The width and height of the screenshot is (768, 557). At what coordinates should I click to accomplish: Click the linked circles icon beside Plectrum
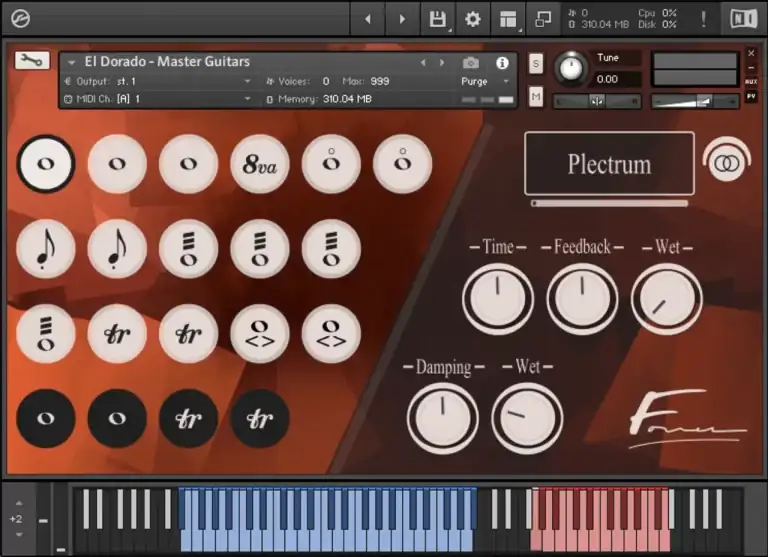pyautogui.click(x=727, y=162)
